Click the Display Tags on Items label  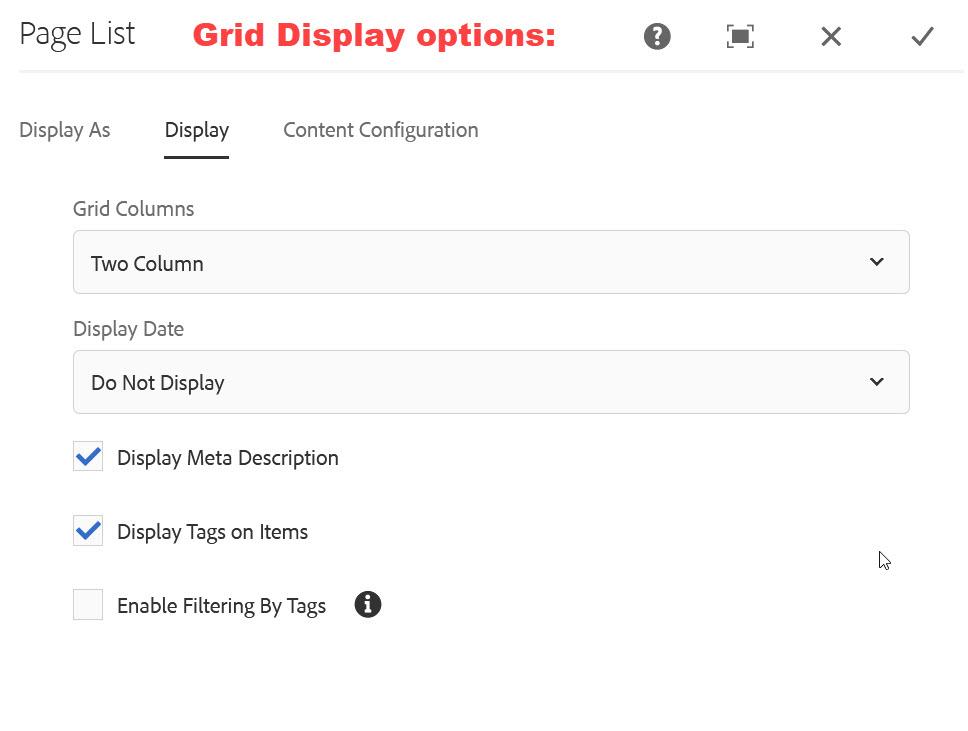(x=212, y=532)
